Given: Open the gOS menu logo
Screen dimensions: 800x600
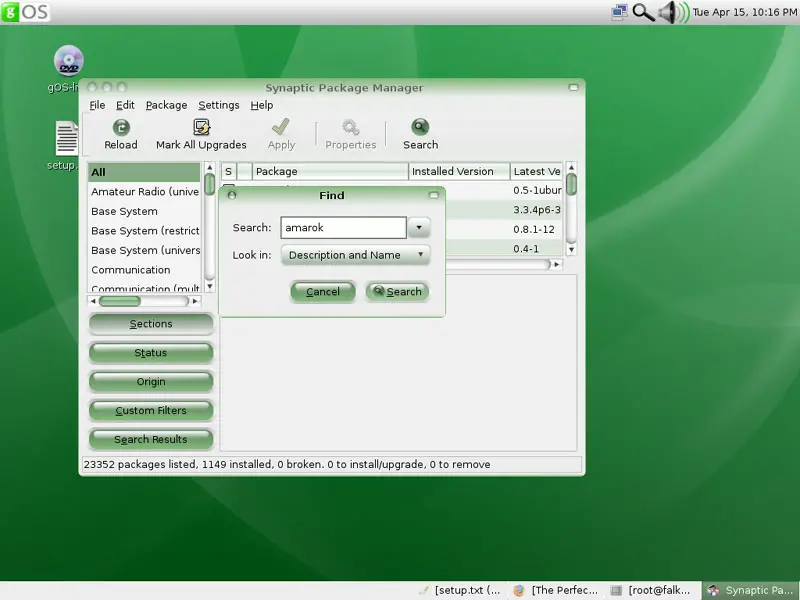Looking at the screenshot, I should [25, 12].
